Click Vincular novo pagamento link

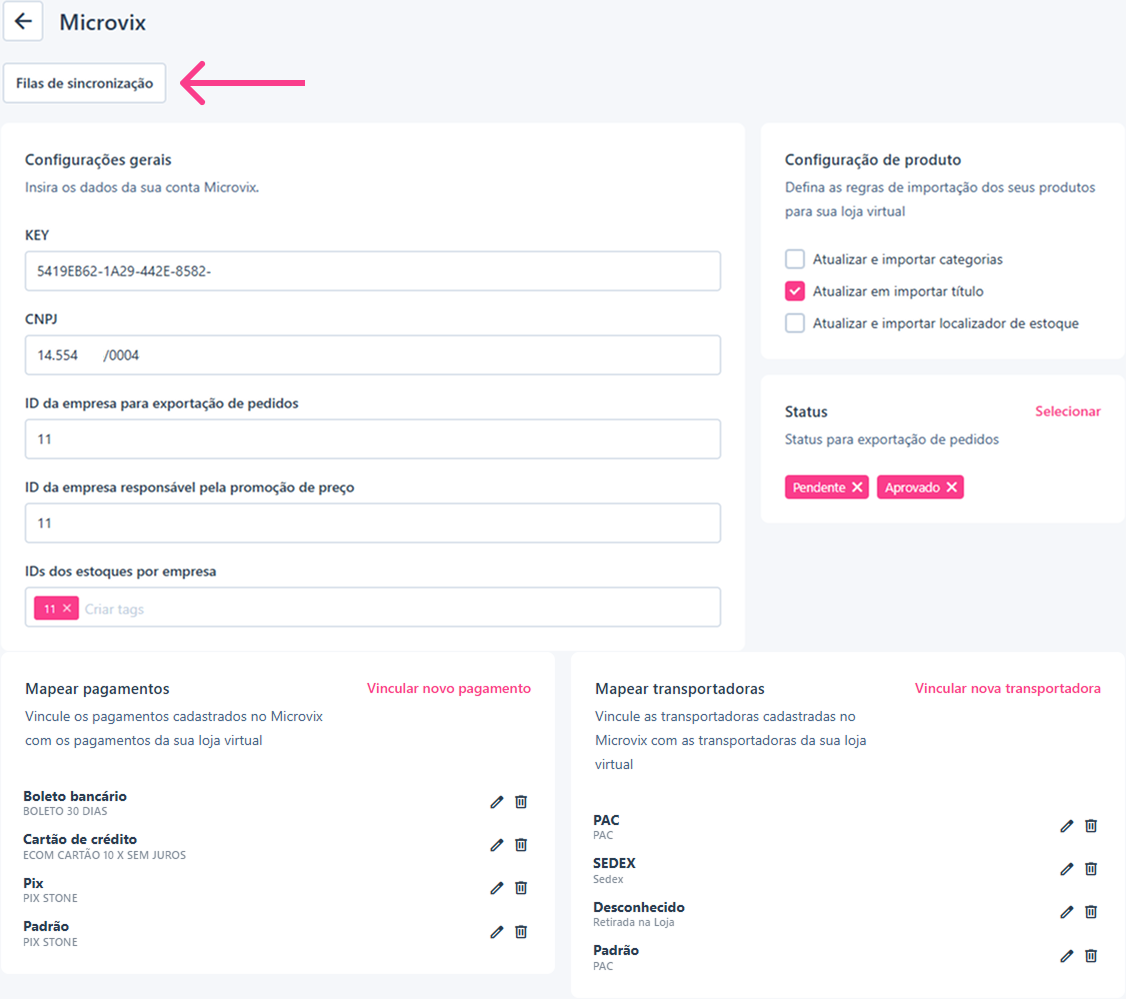tap(449, 689)
